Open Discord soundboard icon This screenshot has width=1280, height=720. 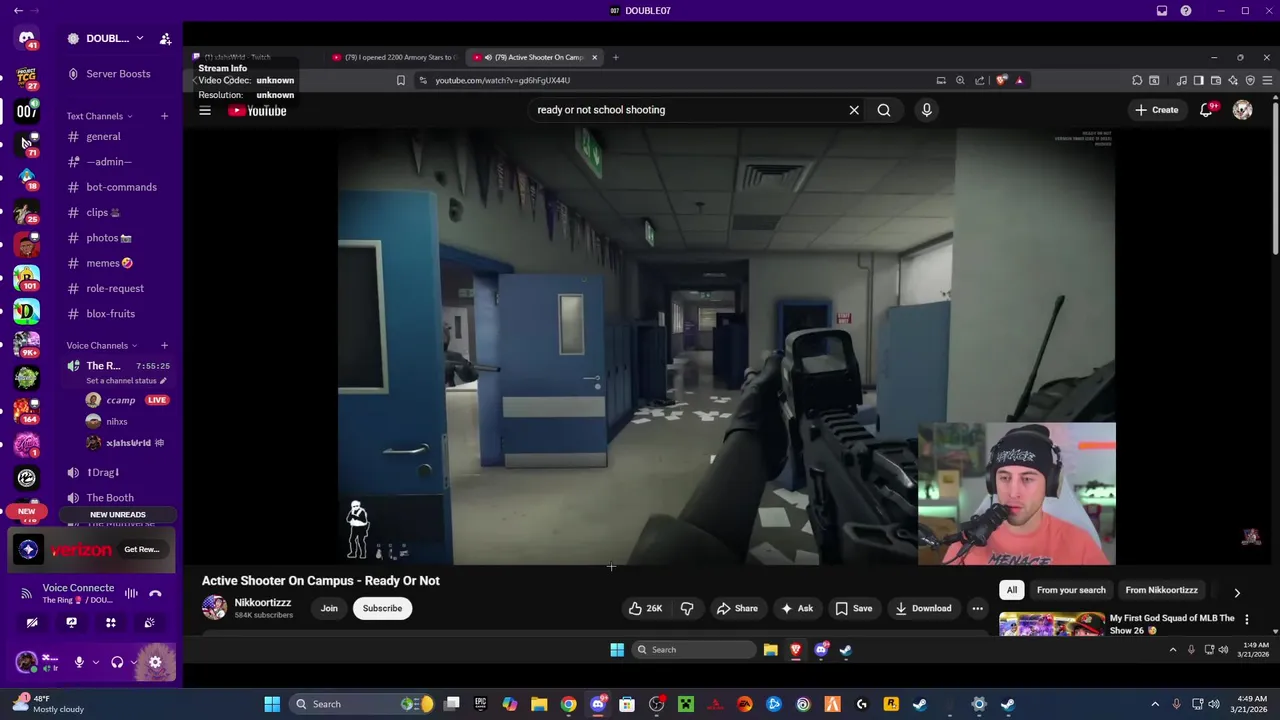click(149, 622)
